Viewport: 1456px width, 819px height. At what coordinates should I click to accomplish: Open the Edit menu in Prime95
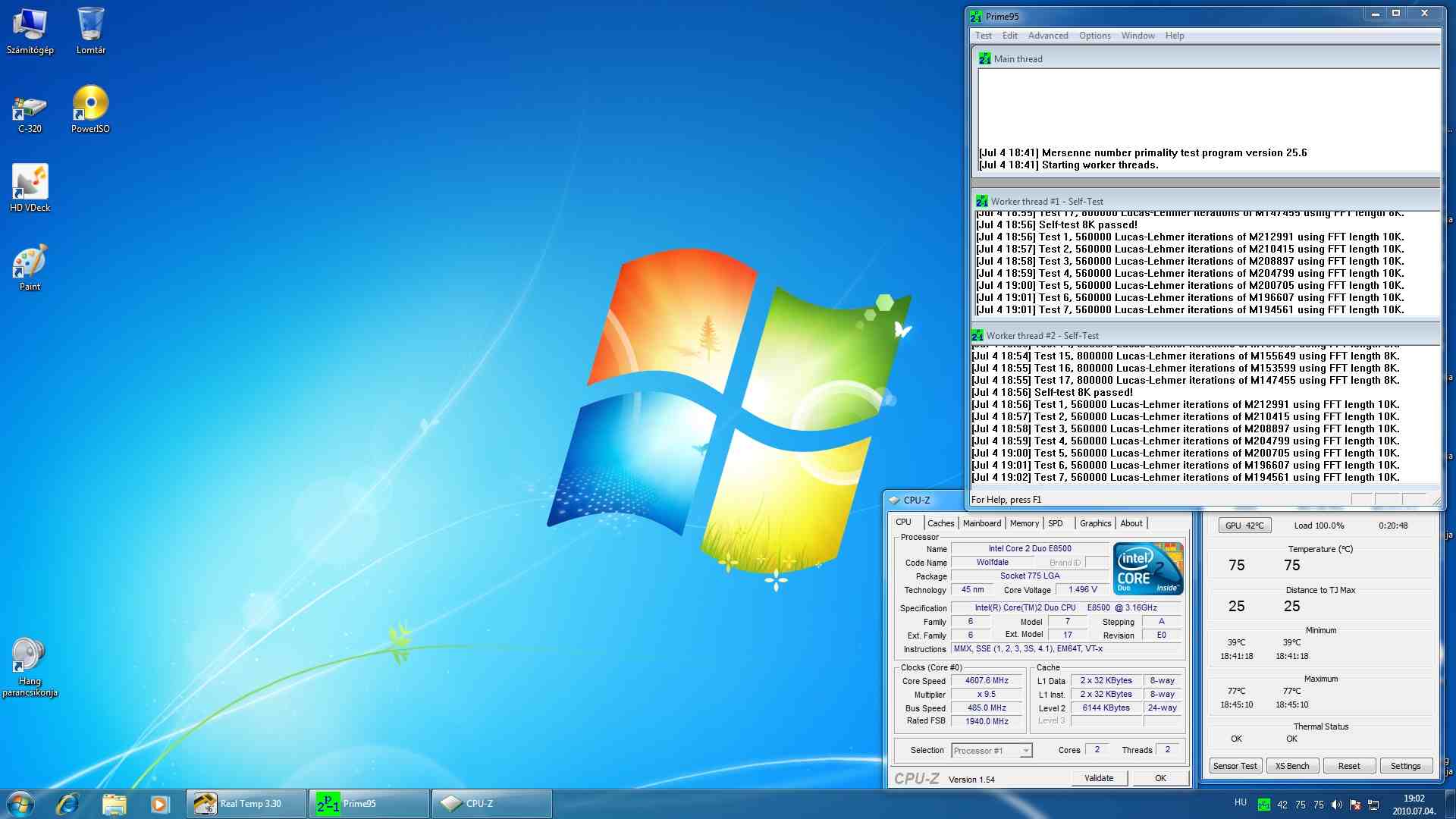tap(1009, 36)
